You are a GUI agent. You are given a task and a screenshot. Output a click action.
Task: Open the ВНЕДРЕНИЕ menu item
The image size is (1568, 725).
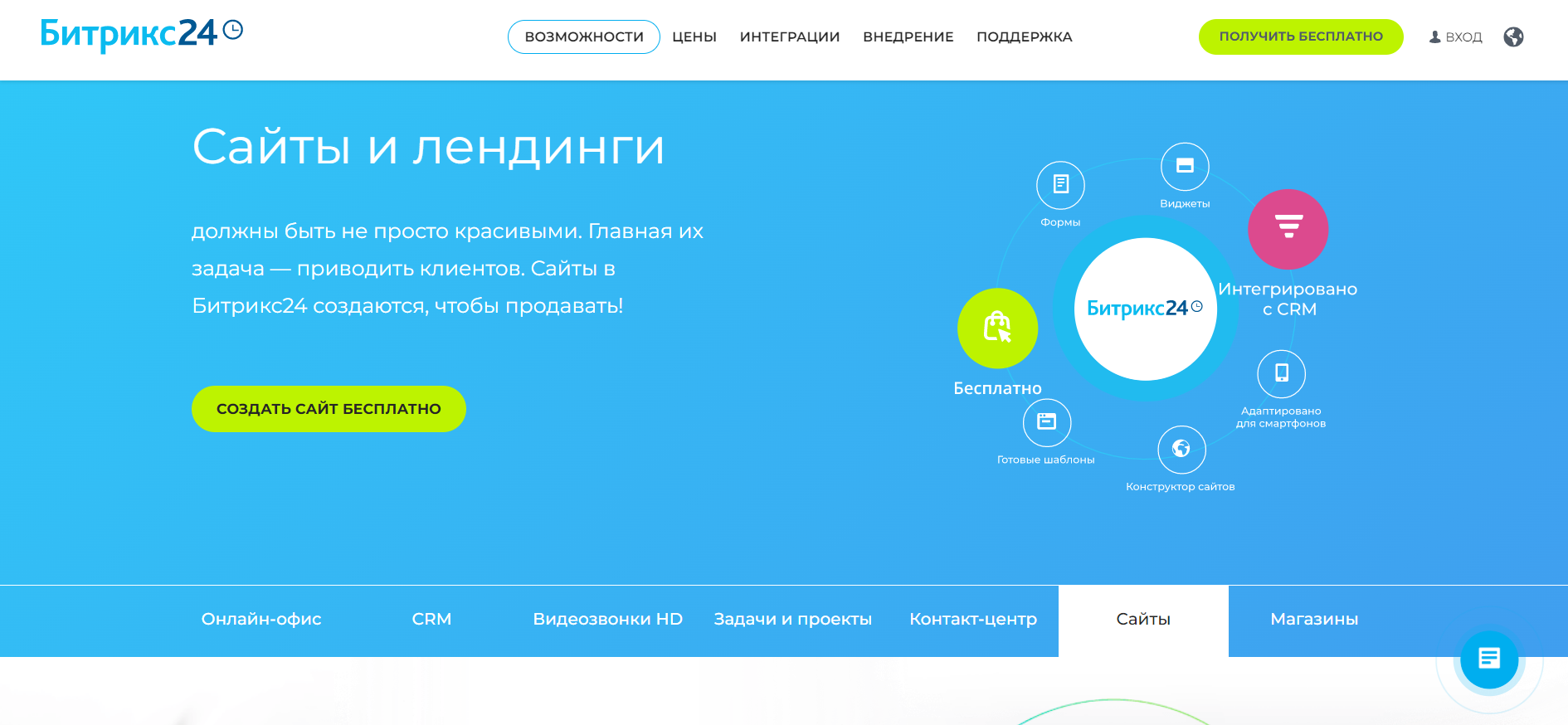pyautogui.click(x=908, y=36)
